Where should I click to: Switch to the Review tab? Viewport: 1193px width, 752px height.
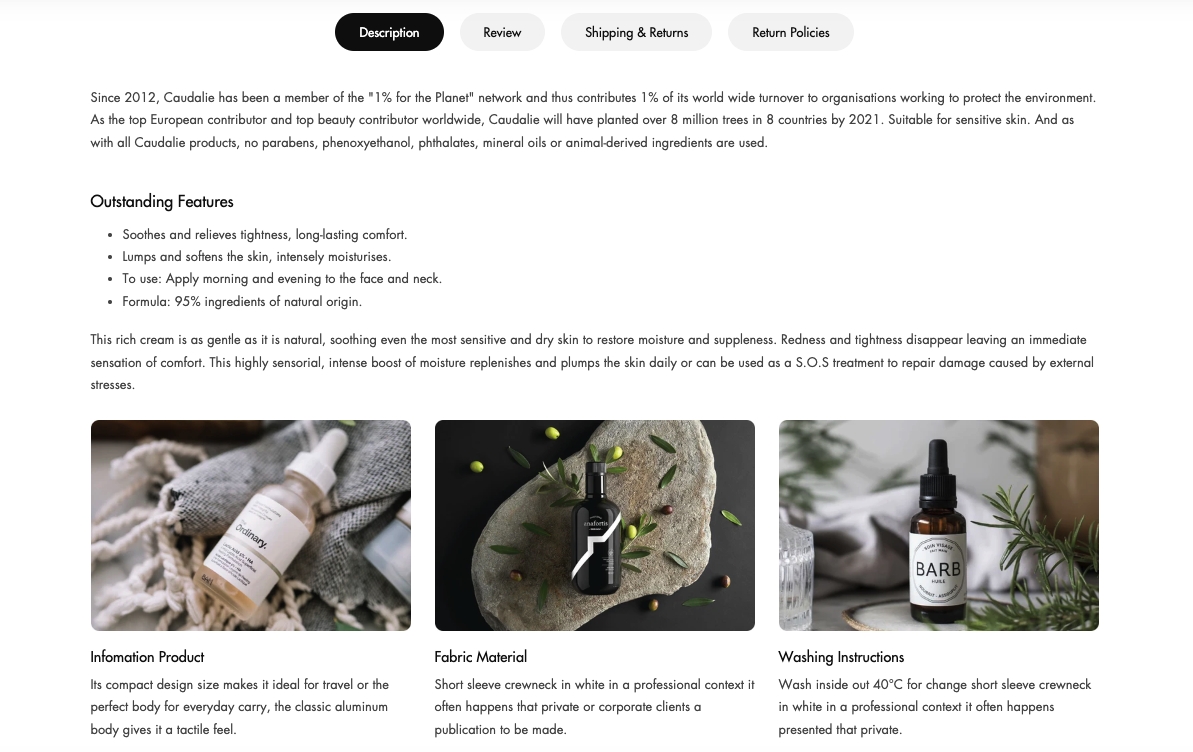pyautogui.click(x=502, y=32)
